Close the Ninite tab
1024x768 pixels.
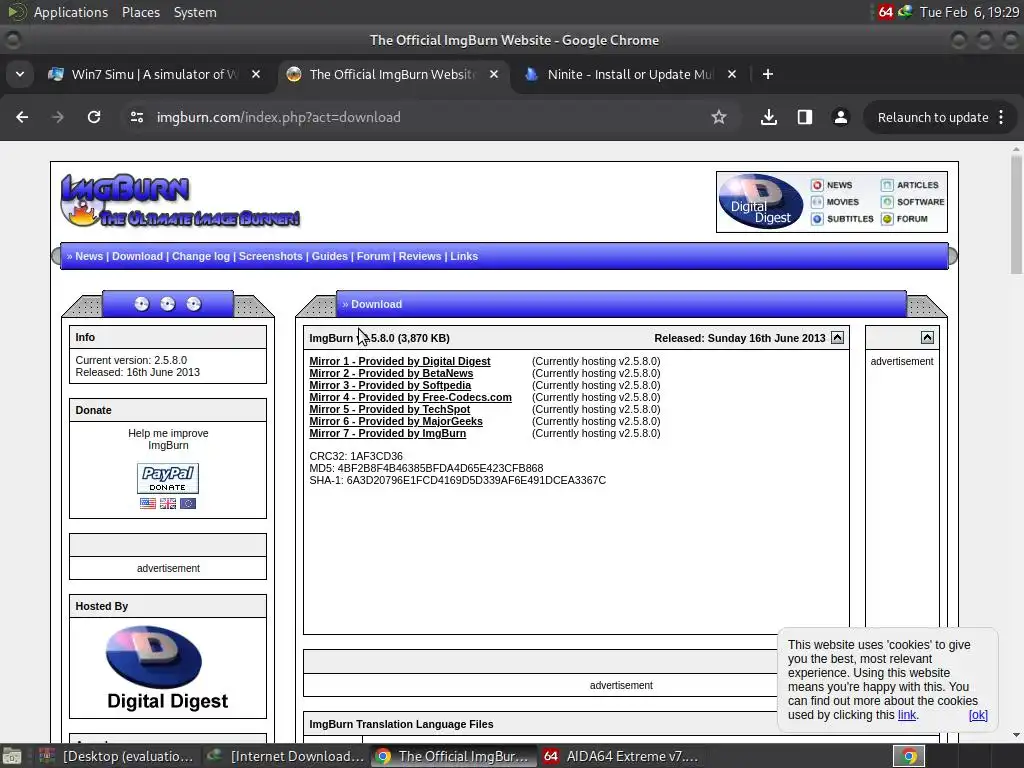coord(731,74)
